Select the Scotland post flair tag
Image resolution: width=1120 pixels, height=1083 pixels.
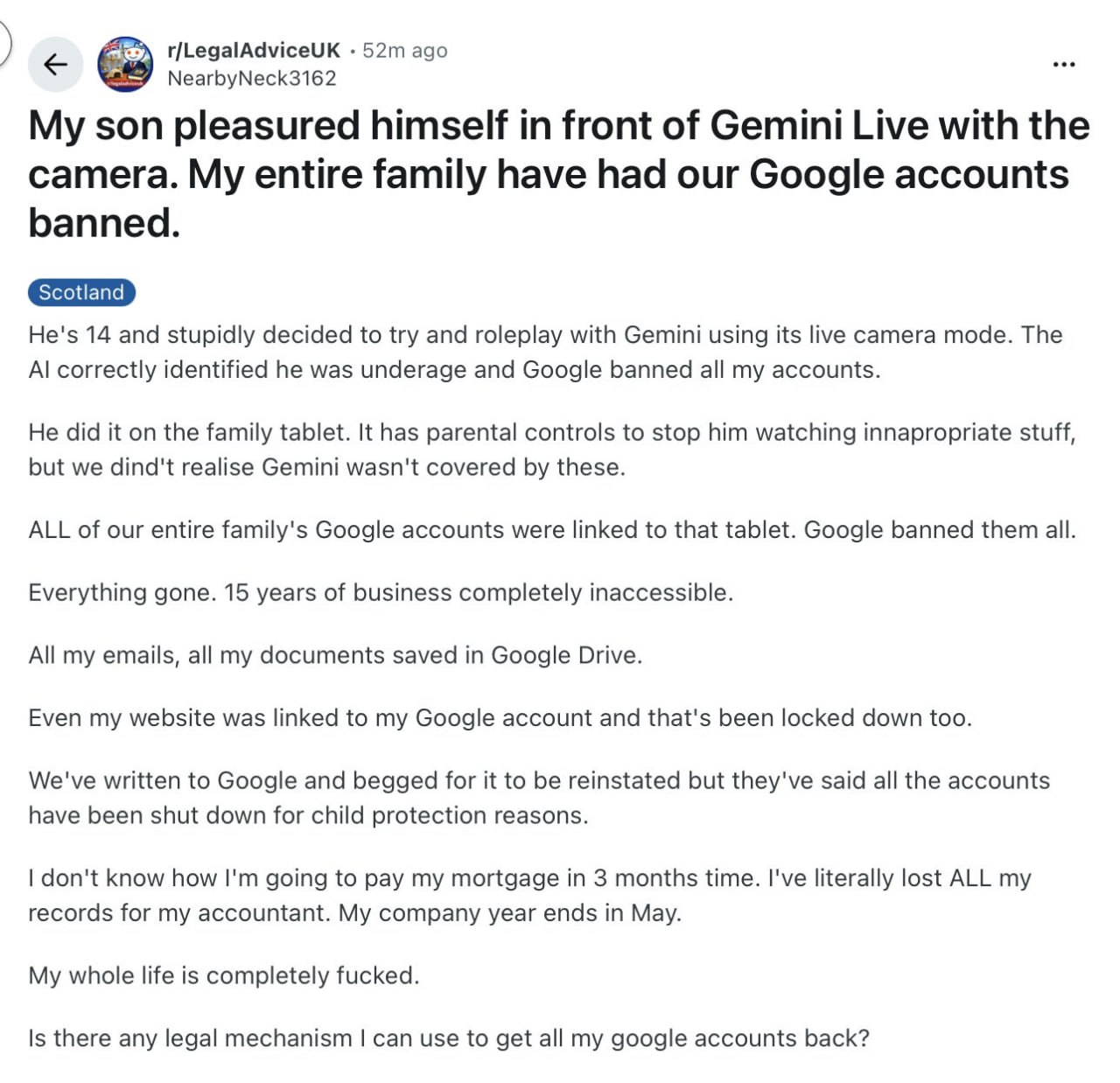81,292
